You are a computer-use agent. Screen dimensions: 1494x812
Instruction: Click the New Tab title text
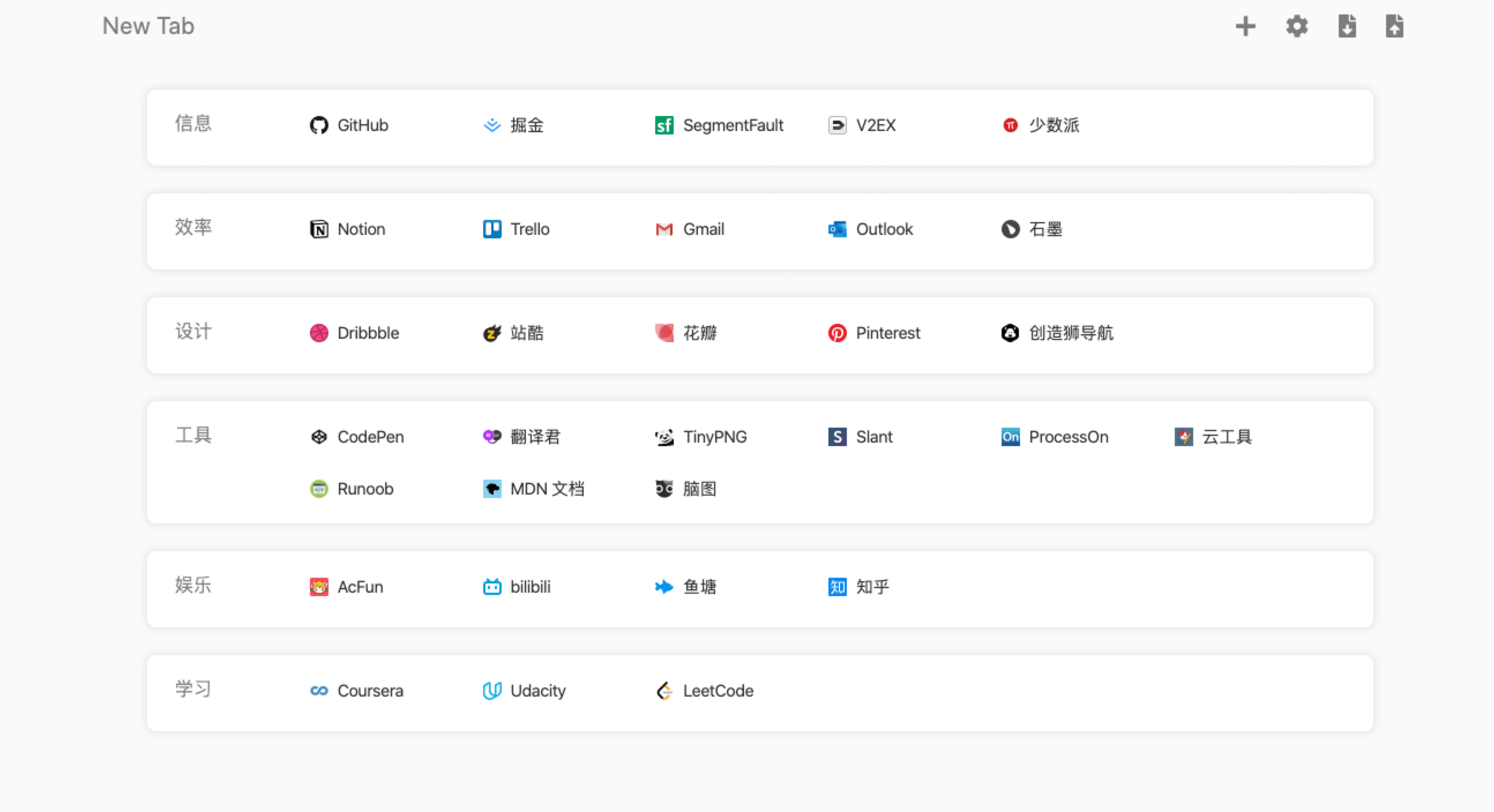coord(148,26)
